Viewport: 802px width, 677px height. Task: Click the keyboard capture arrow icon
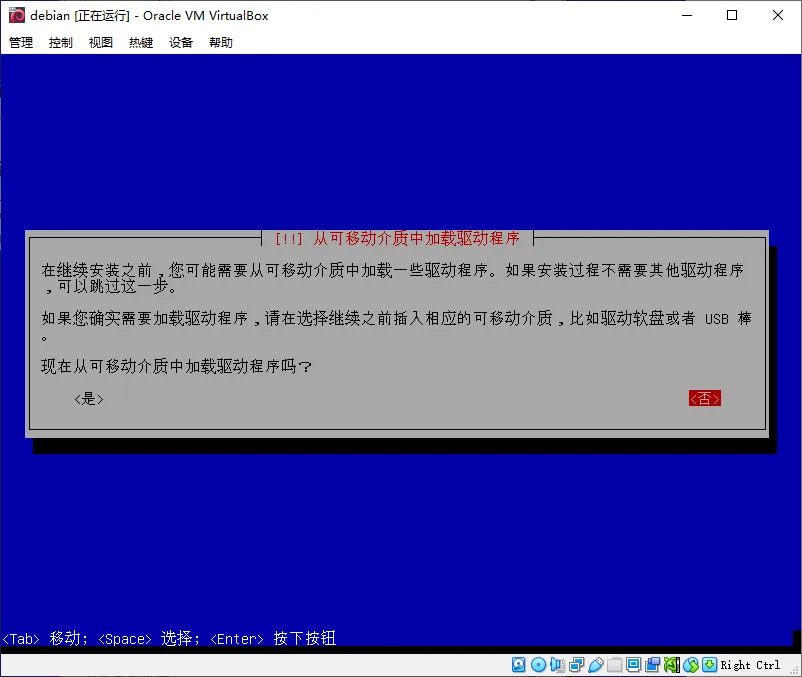[x=709, y=665]
